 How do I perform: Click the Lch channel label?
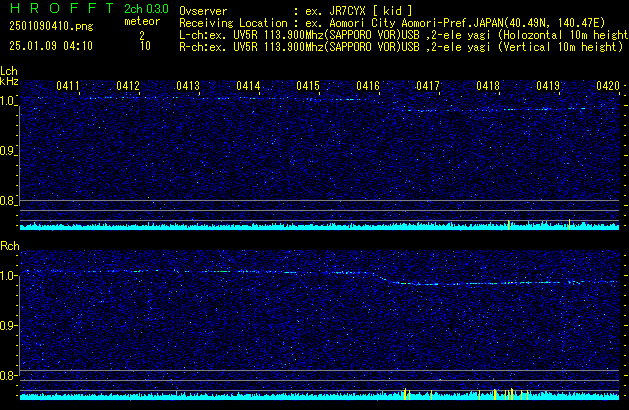click(x=9, y=71)
